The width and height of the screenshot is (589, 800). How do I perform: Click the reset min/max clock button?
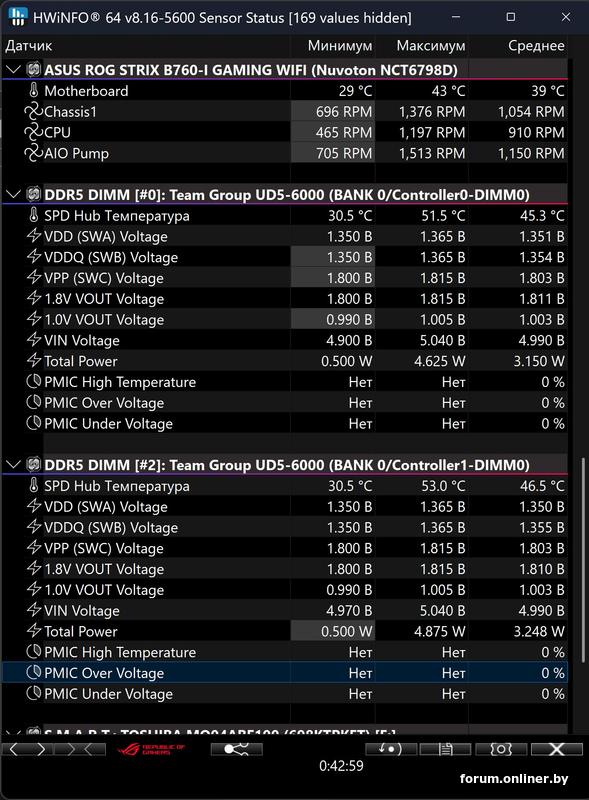[390, 749]
